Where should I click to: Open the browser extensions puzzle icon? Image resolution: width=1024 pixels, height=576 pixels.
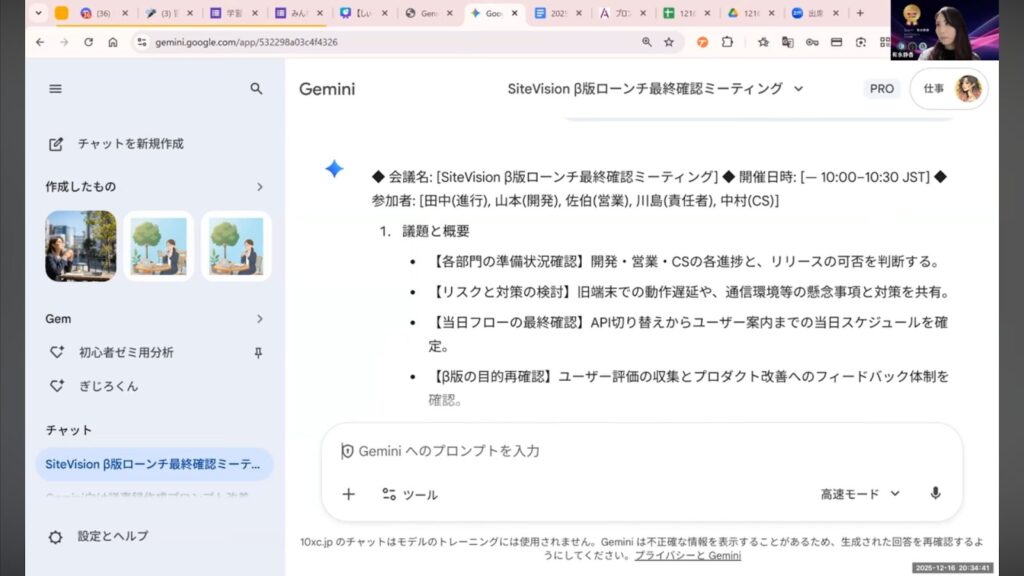point(727,42)
